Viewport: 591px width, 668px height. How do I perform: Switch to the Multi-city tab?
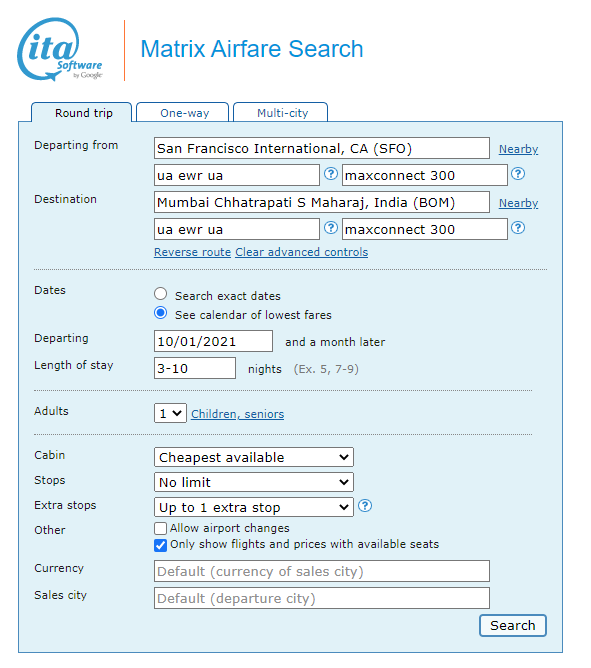pos(281,112)
